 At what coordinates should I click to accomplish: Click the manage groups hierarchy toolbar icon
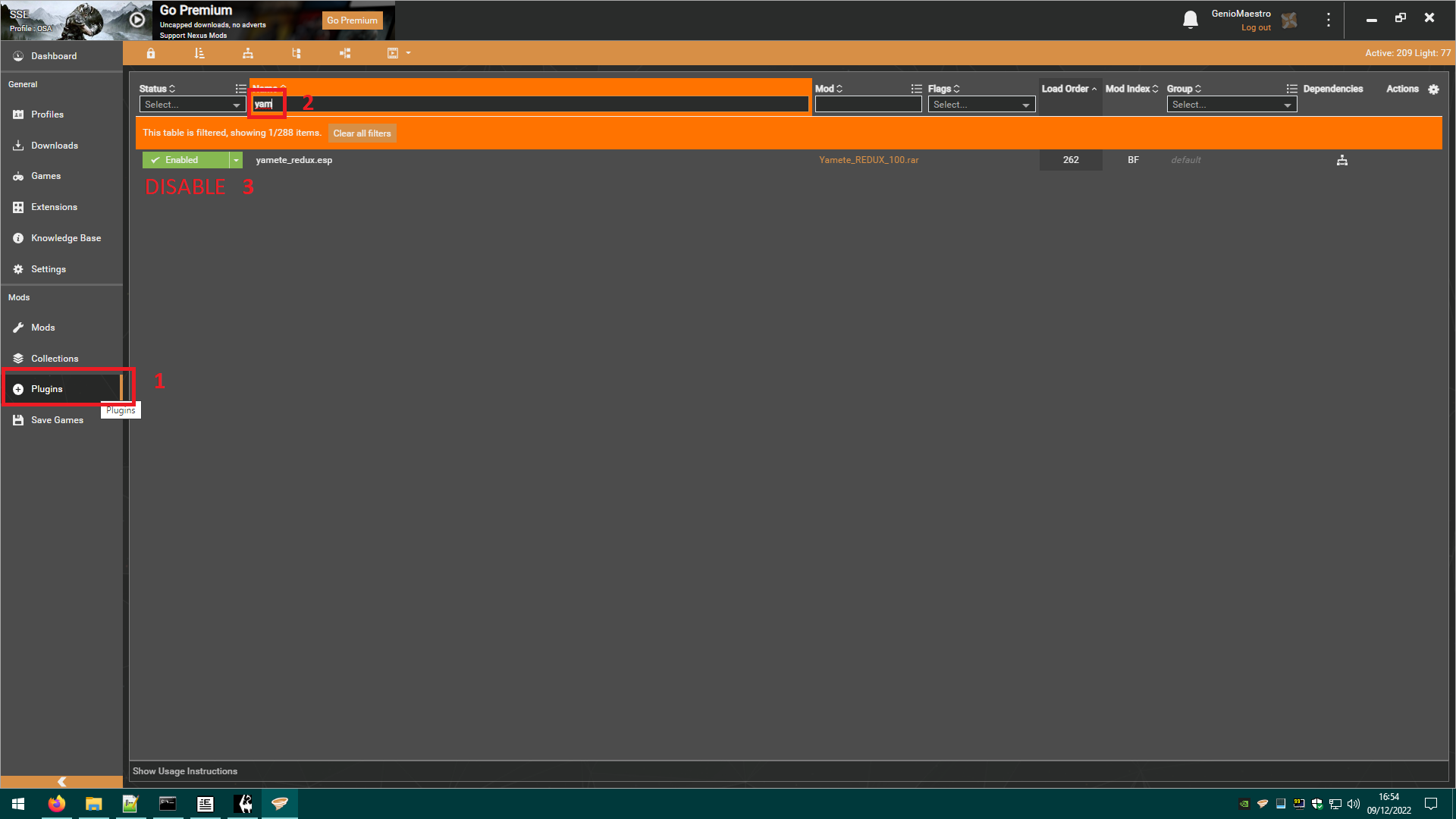click(x=248, y=53)
